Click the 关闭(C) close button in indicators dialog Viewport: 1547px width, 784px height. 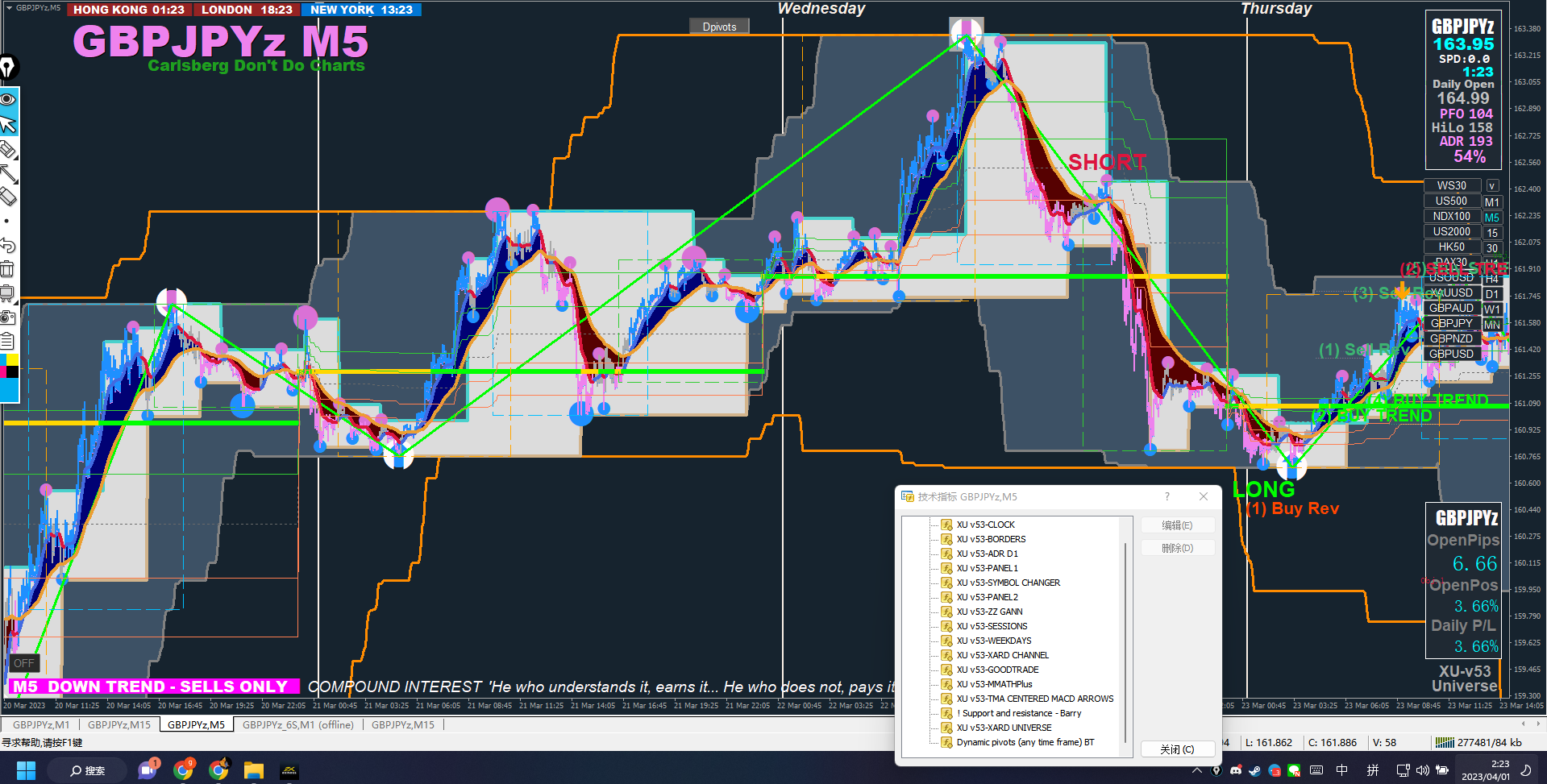coord(1177,749)
